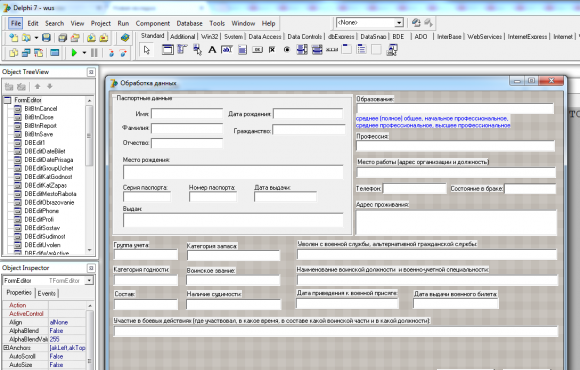Open the Project menu
Screen dimensions: 580x370
[x=101, y=23]
